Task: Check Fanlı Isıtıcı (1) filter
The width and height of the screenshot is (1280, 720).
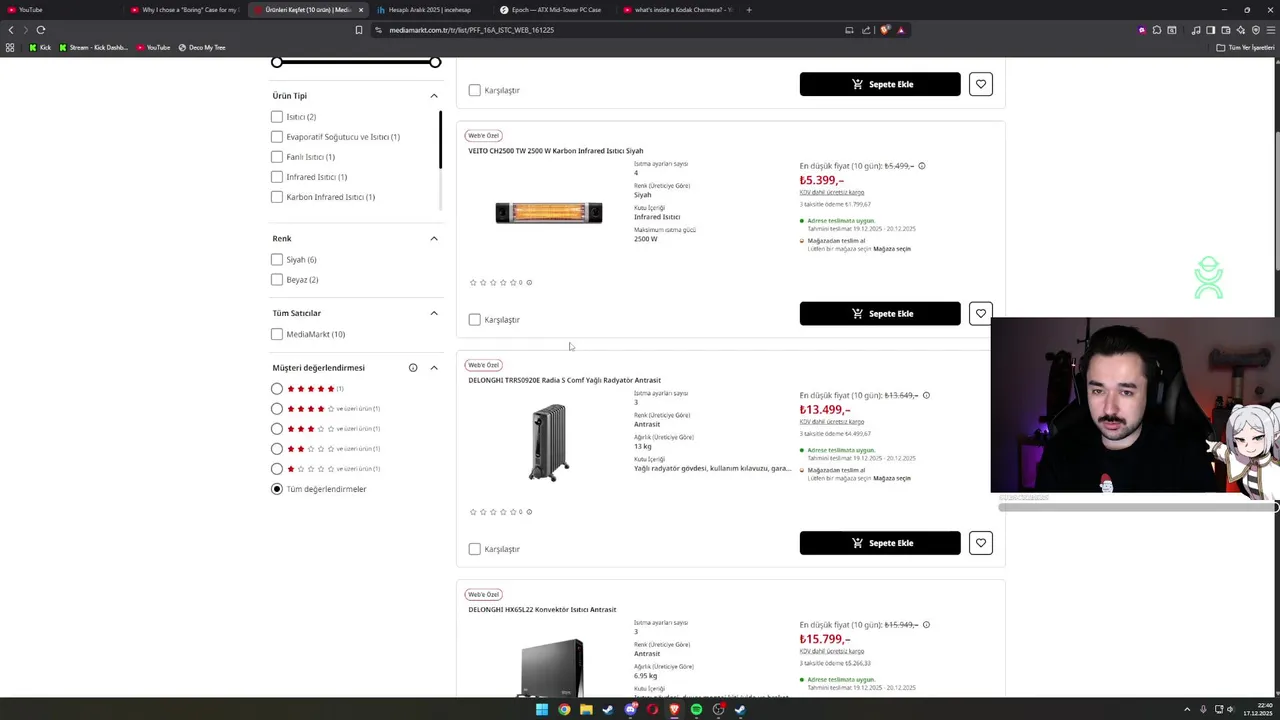Action: click(x=277, y=157)
